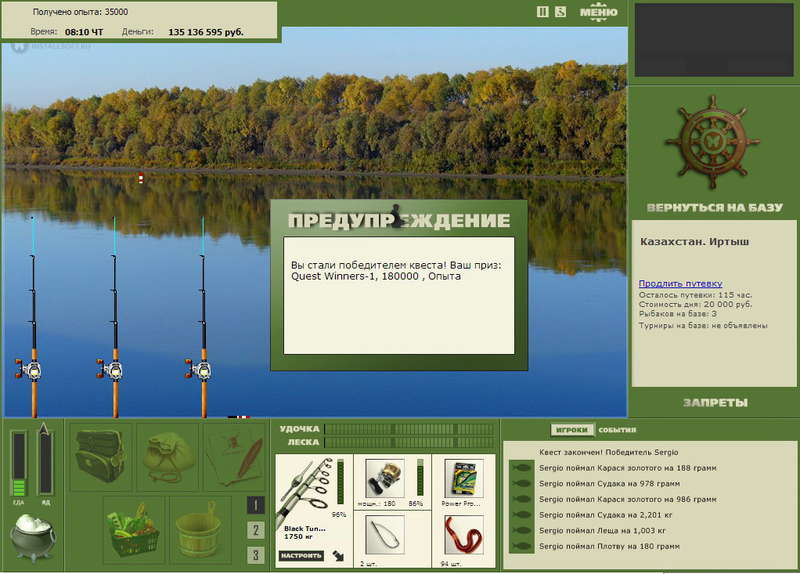The width and height of the screenshot is (800, 574).
Task: Click the fish icon beside Карася золотого 188 грамм
Action: pyautogui.click(x=521, y=468)
